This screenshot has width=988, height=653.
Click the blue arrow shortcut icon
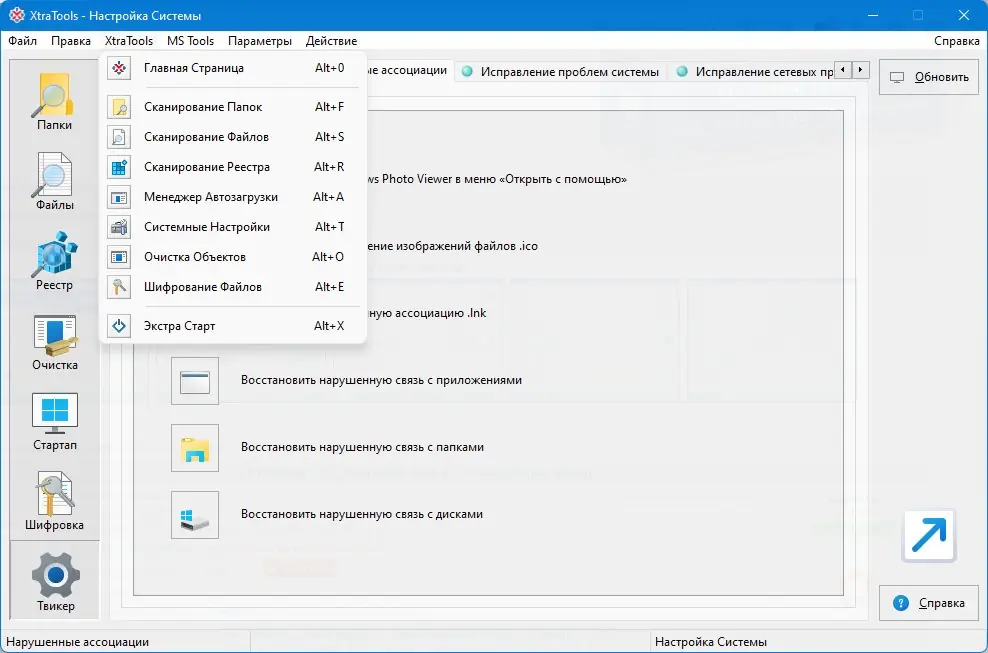(x=929, y=536)
